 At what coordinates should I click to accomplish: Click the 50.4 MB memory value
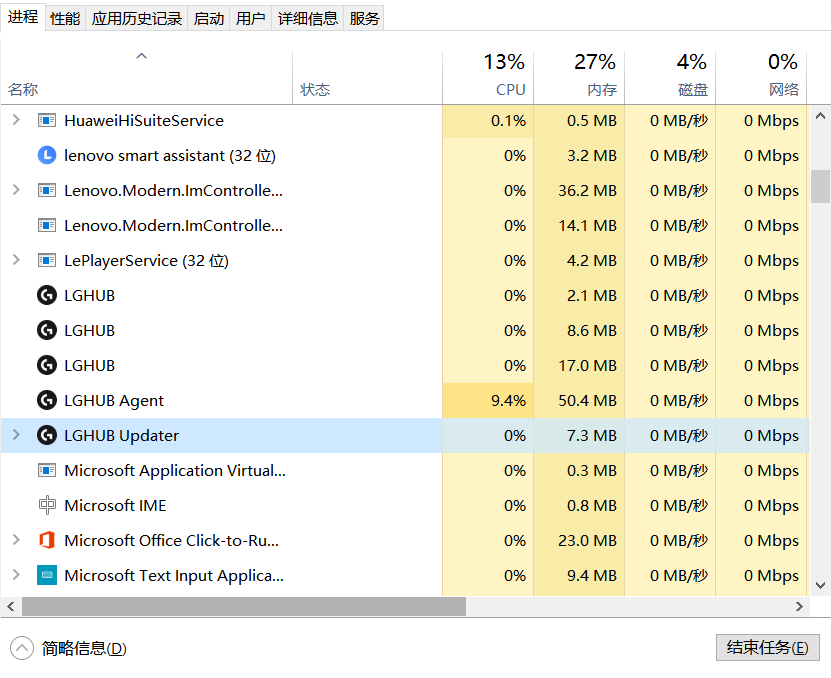587,401
